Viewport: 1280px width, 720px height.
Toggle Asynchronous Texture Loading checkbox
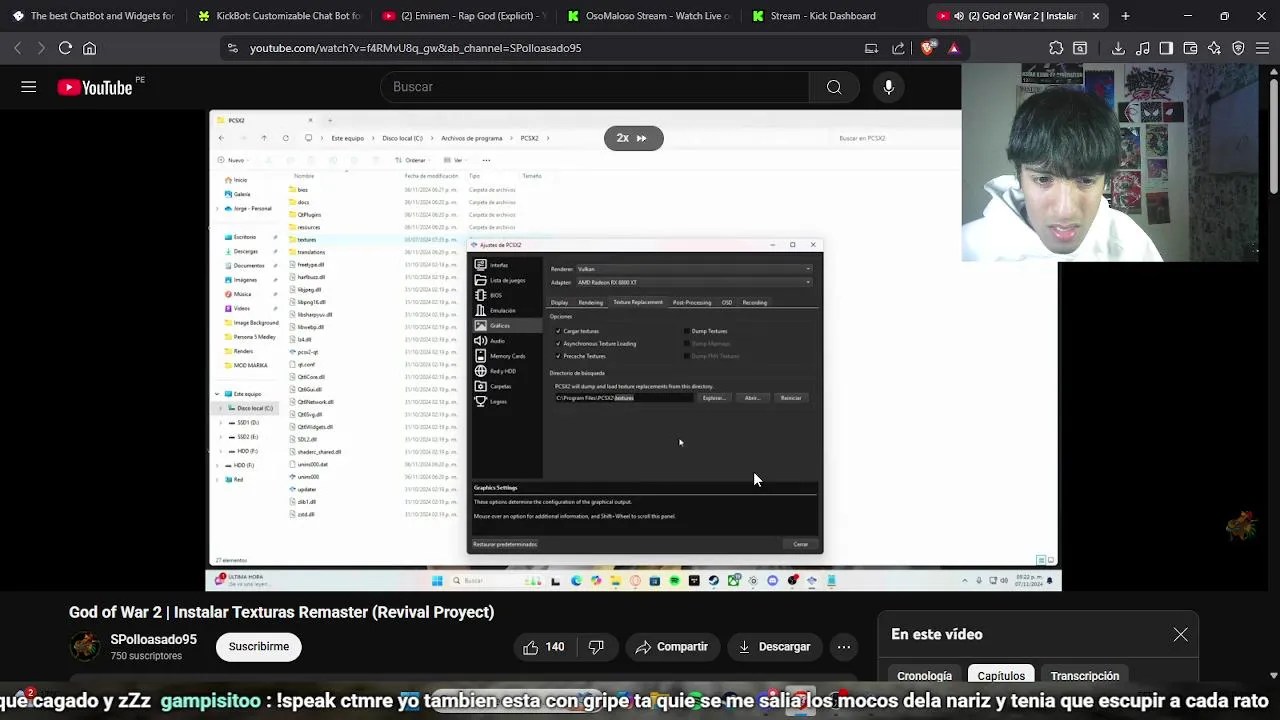click(x=558, y=344)
